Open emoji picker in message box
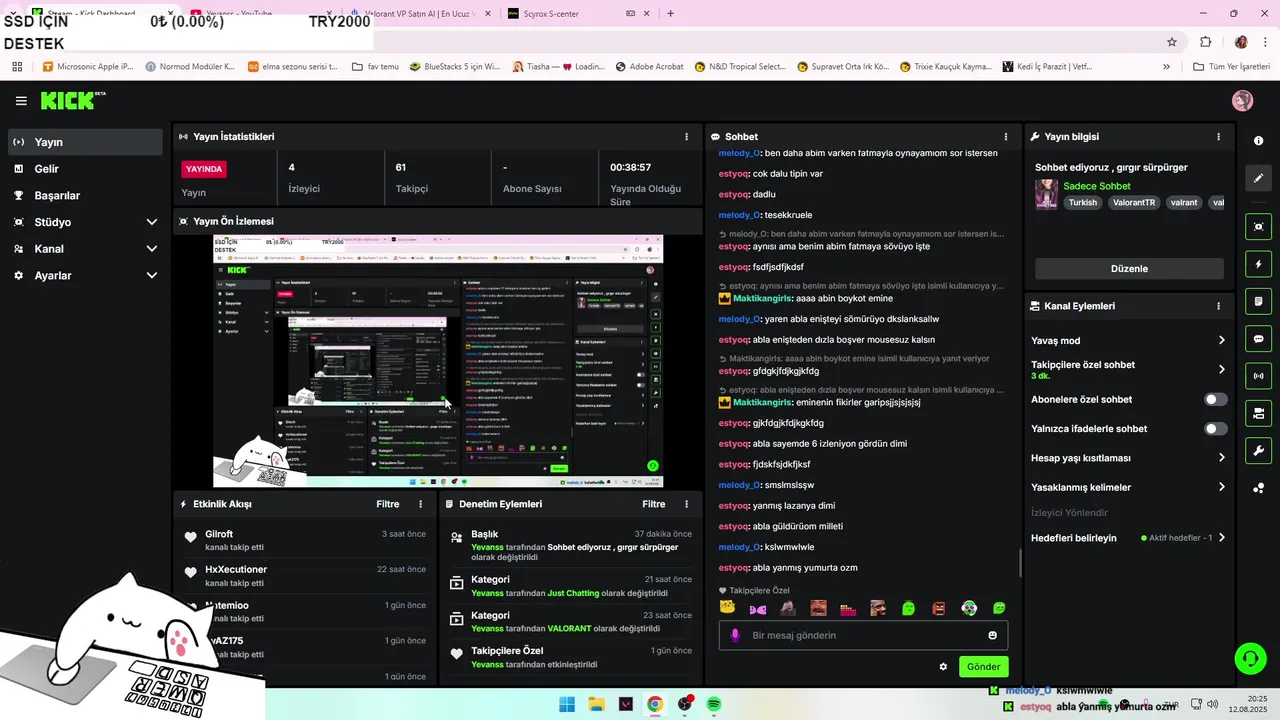The height and width of the screenshot is (720, 1280). (992, 635)
